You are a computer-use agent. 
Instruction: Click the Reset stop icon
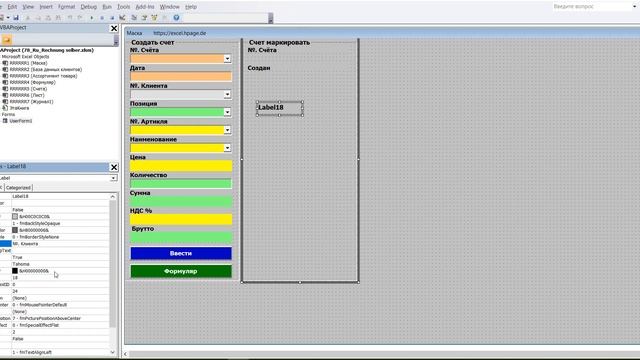(x=112, y=18)
